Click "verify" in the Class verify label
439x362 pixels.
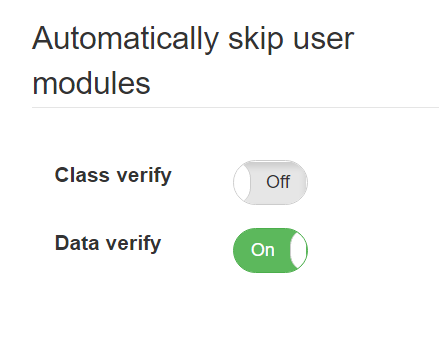coord(144,176)
